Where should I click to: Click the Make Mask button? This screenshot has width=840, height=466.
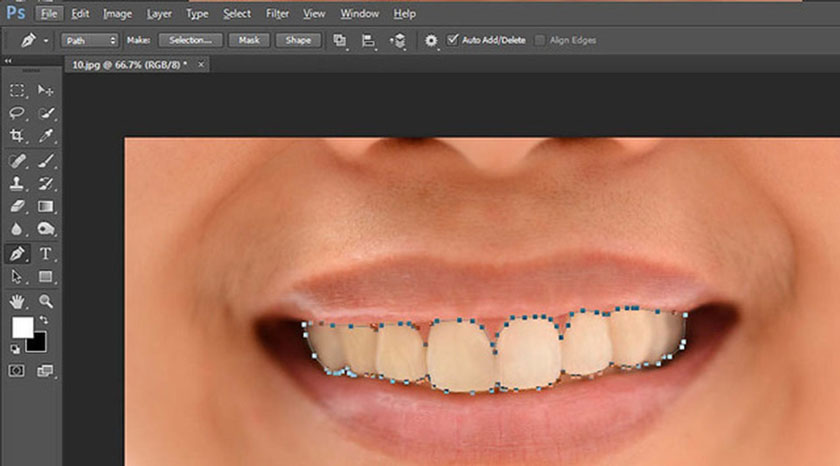pyautogui.click(x=249, y=40)
